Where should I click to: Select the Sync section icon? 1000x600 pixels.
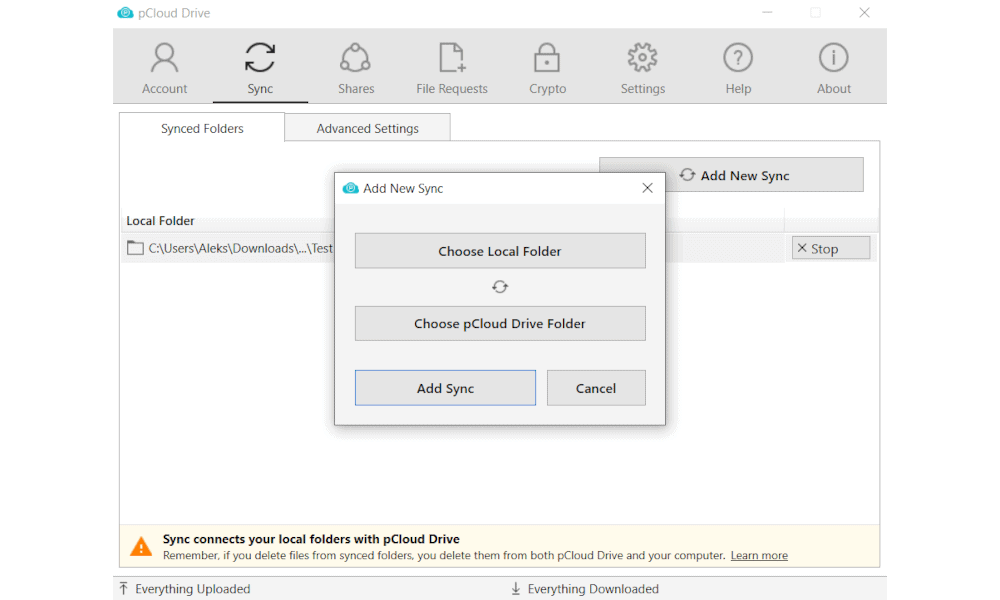pyautogui.click(x=260, y=58)
